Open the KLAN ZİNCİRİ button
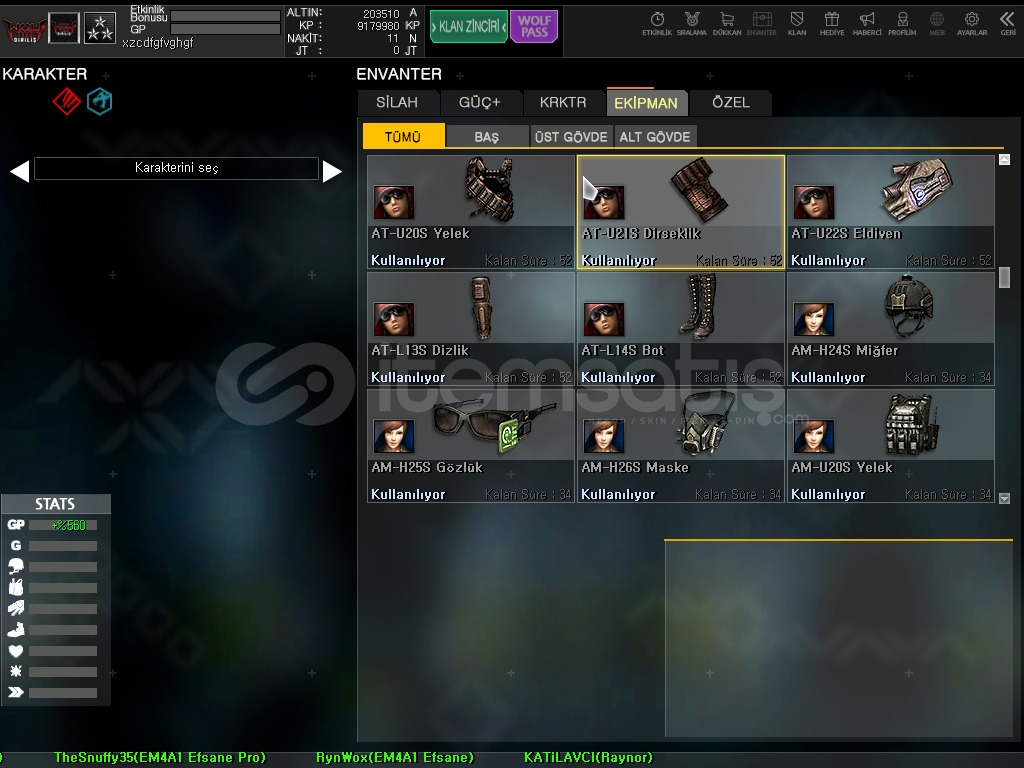Screen dimensions: 1024x768 (469, 26)
